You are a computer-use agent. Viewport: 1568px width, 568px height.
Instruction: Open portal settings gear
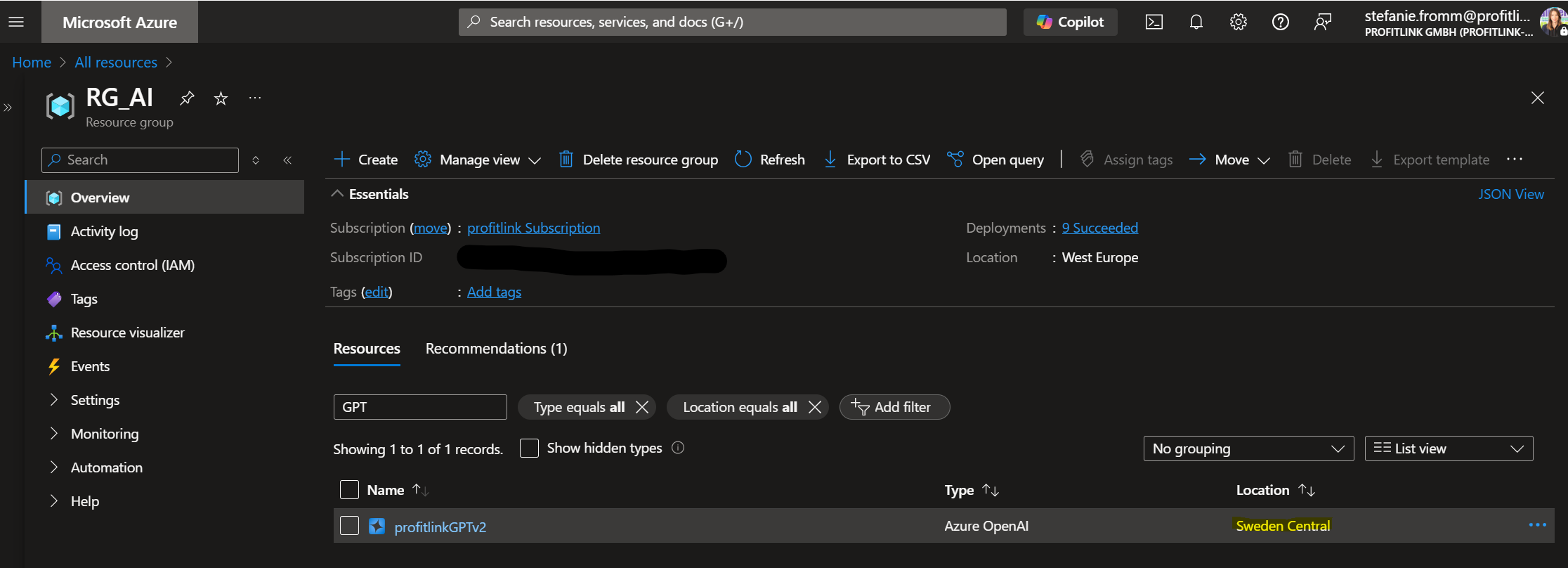click(x=1238, y=22)
